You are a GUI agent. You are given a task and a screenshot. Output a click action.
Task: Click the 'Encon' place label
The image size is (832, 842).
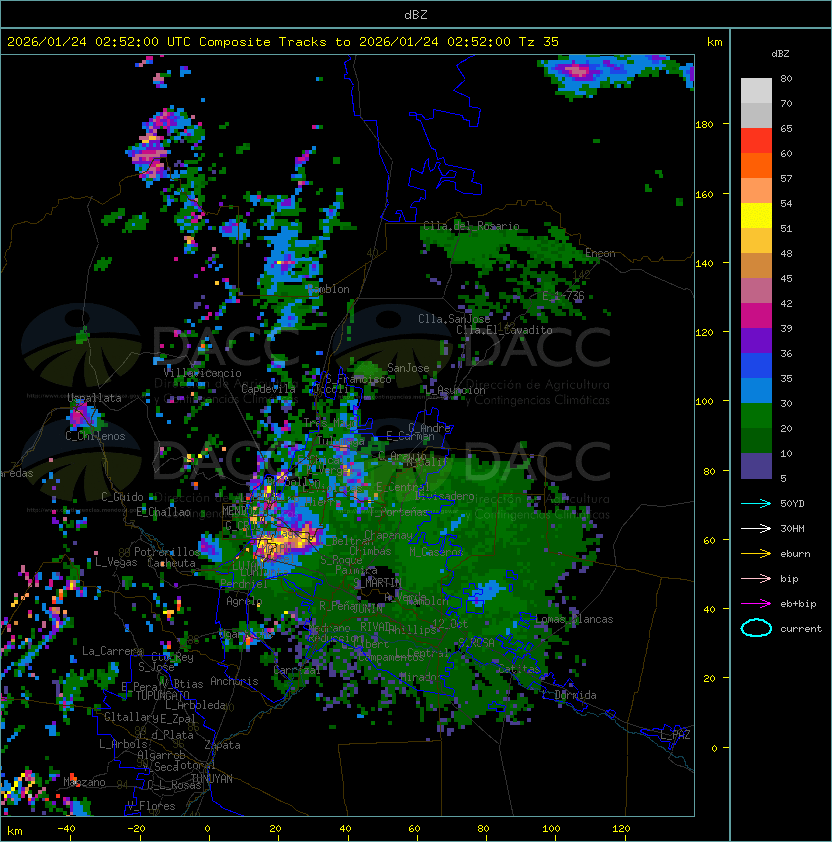tap(600, 253)
